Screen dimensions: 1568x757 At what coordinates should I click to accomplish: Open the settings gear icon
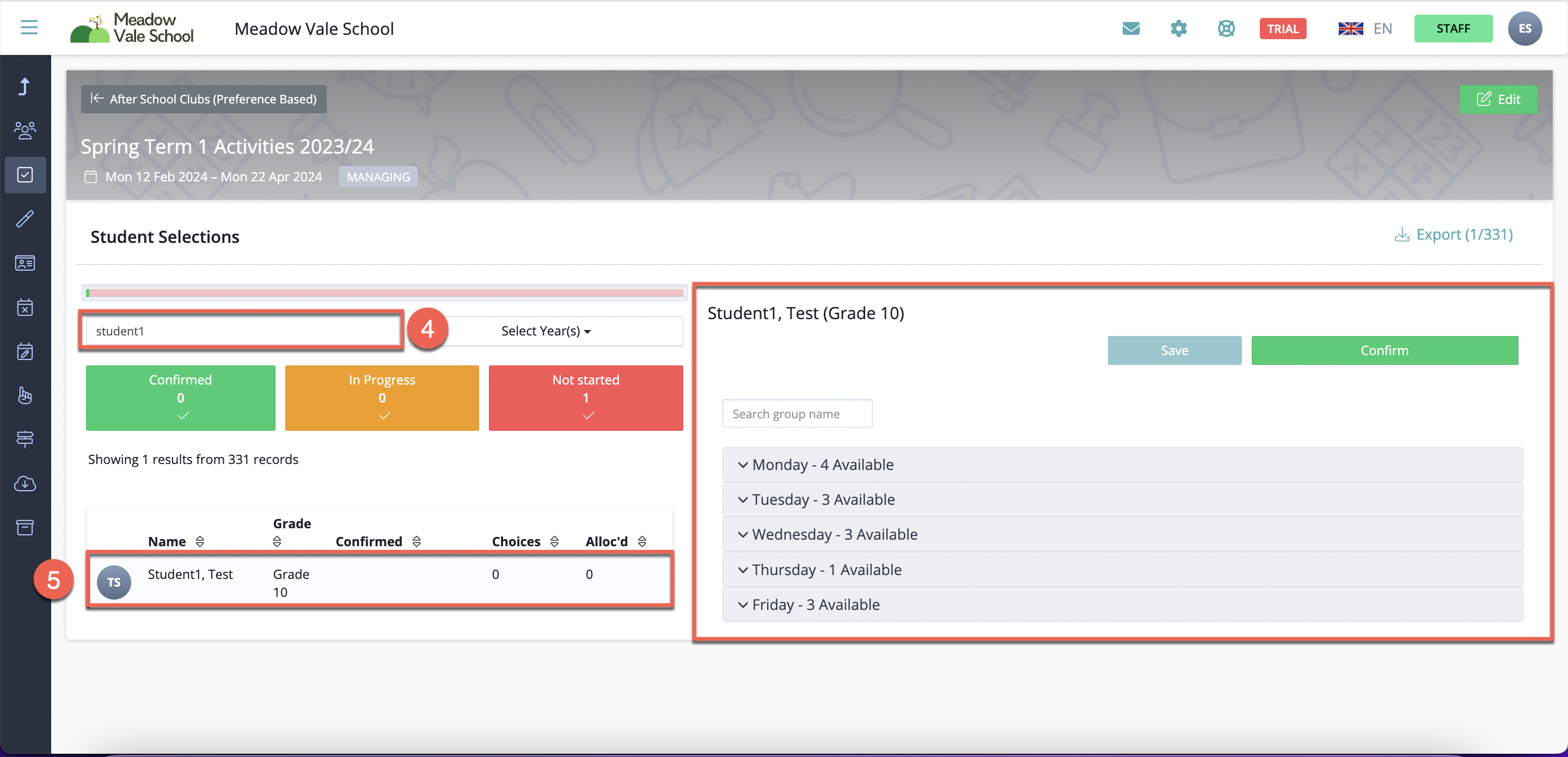[x=1178, y=29]
